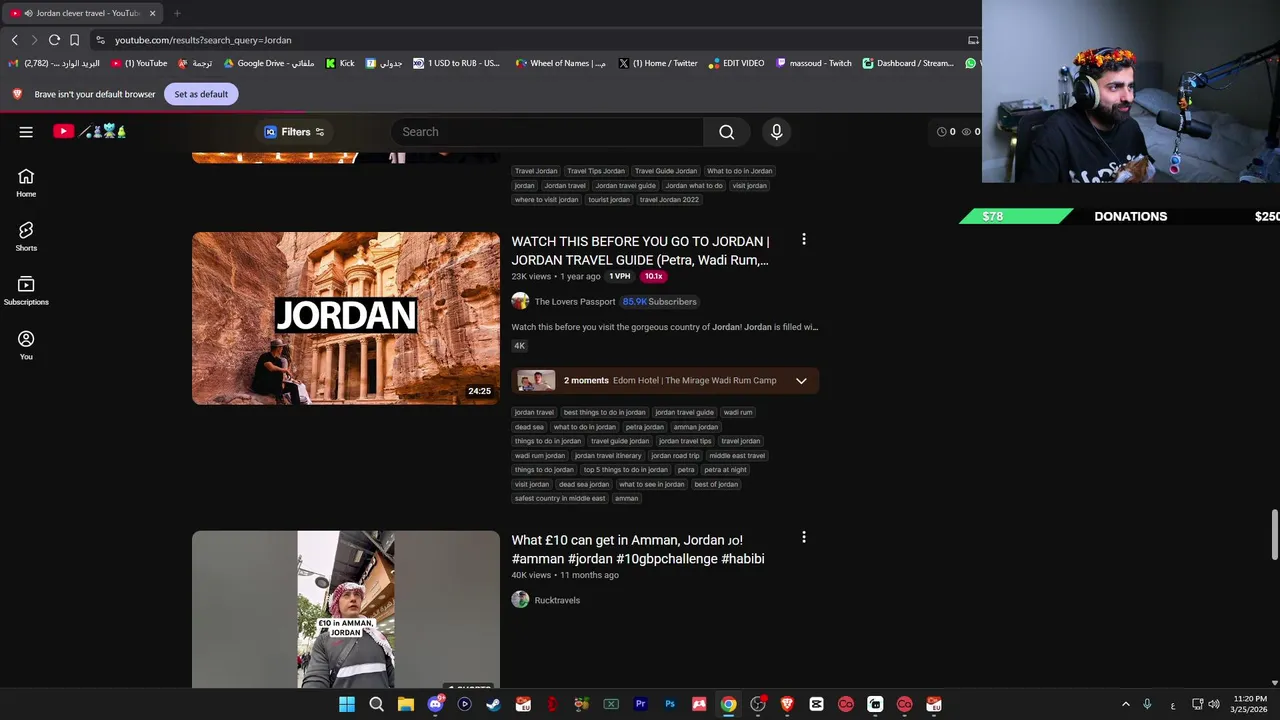Open the YouTube bookmark
The width and height of the screenshot is (1280, 720).
click(140, 63)
